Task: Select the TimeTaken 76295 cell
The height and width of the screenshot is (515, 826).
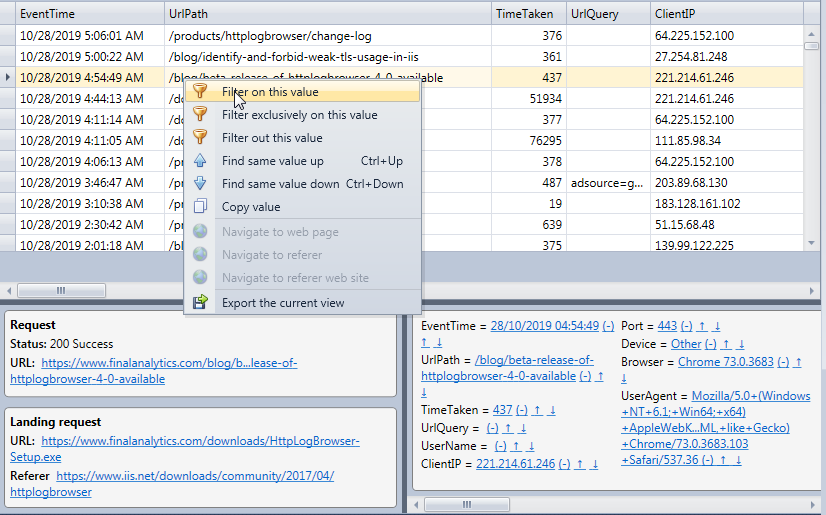Action: (529, 141)
